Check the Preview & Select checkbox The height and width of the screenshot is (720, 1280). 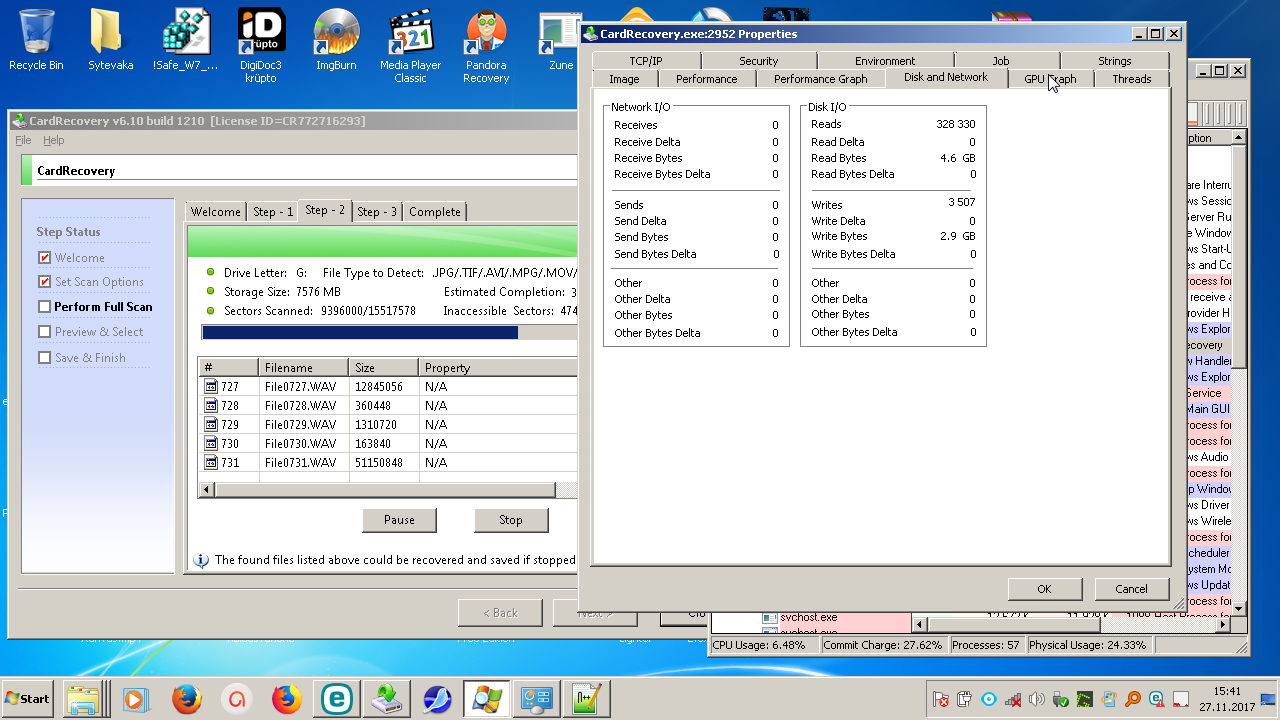[44, 332]
